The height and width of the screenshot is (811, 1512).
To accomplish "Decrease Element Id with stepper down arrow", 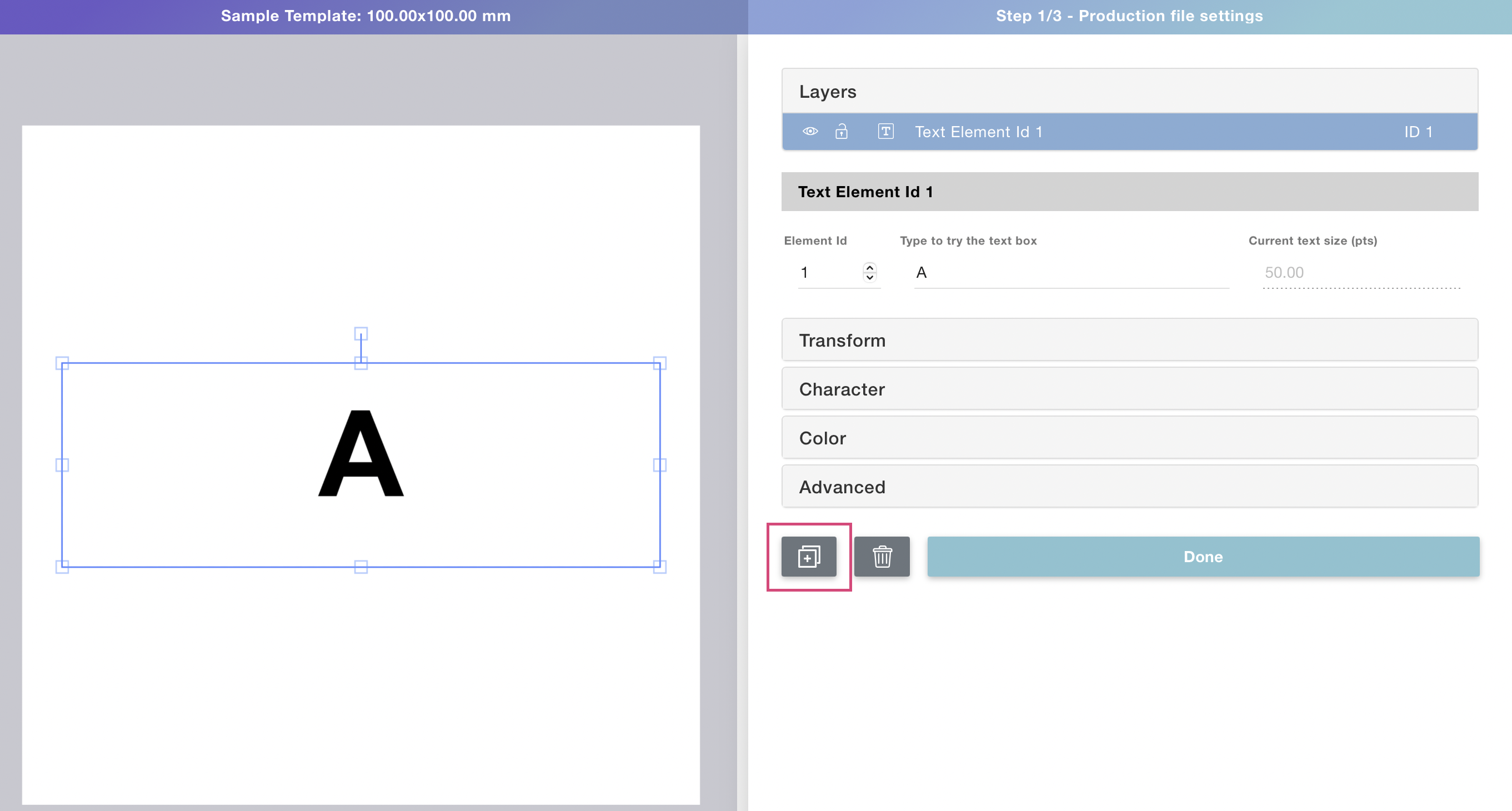I will (869, 278).
